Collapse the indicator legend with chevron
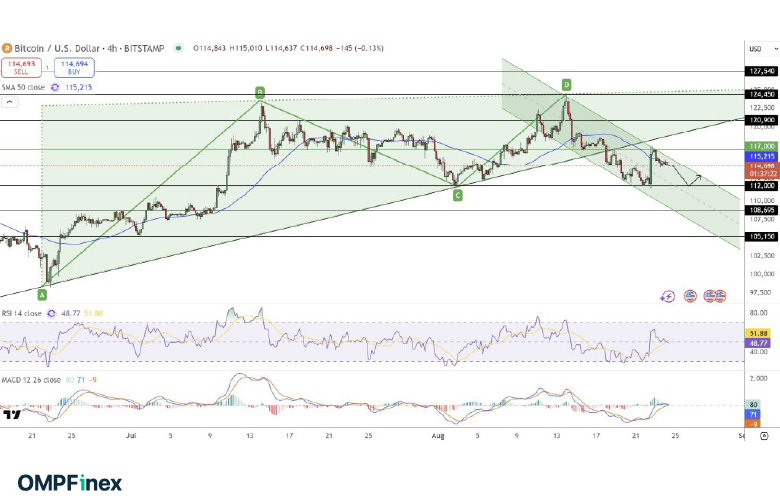This screenshot has height=503, width=780. point(7,101)
